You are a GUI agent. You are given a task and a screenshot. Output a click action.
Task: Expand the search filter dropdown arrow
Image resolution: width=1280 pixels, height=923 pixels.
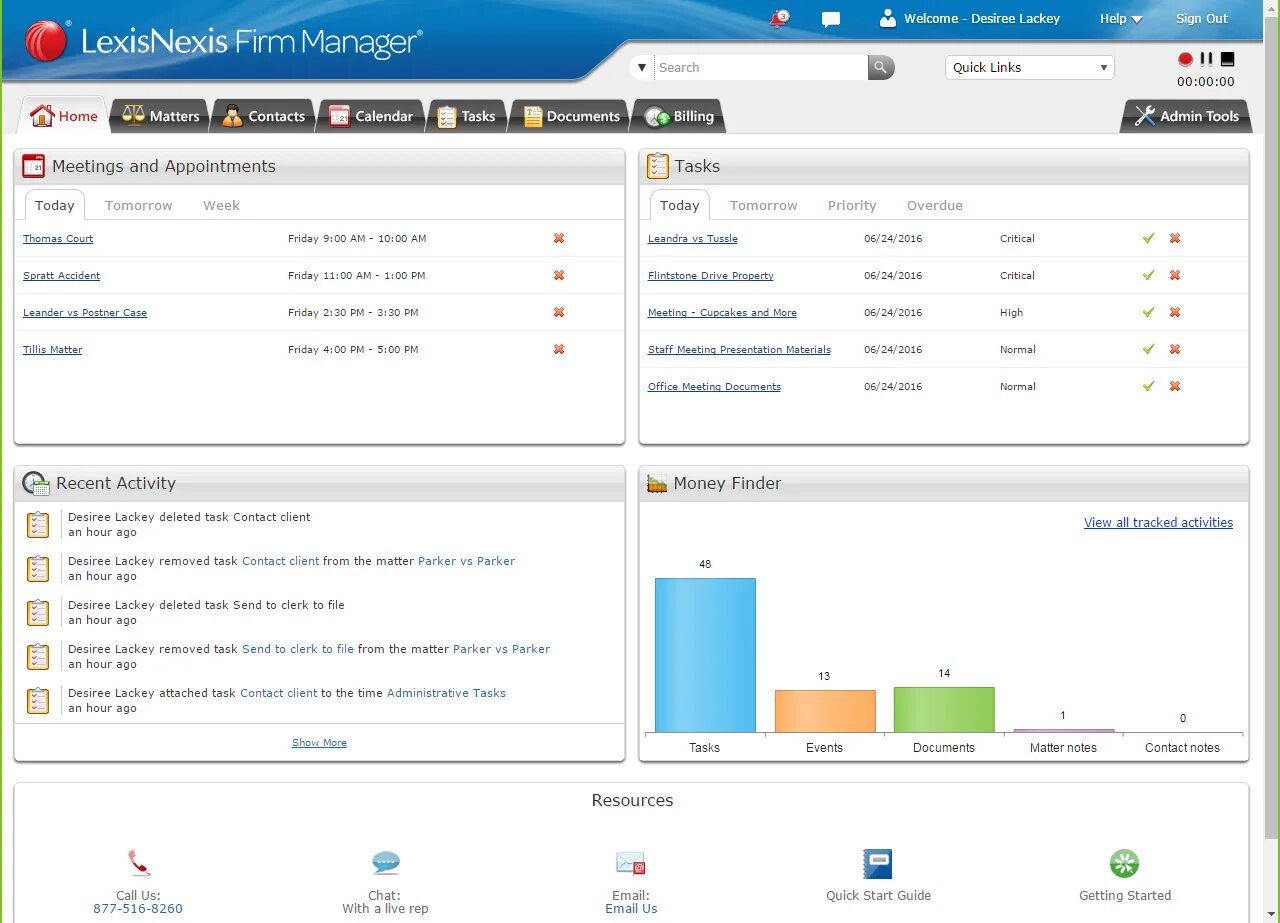(642, 67)
